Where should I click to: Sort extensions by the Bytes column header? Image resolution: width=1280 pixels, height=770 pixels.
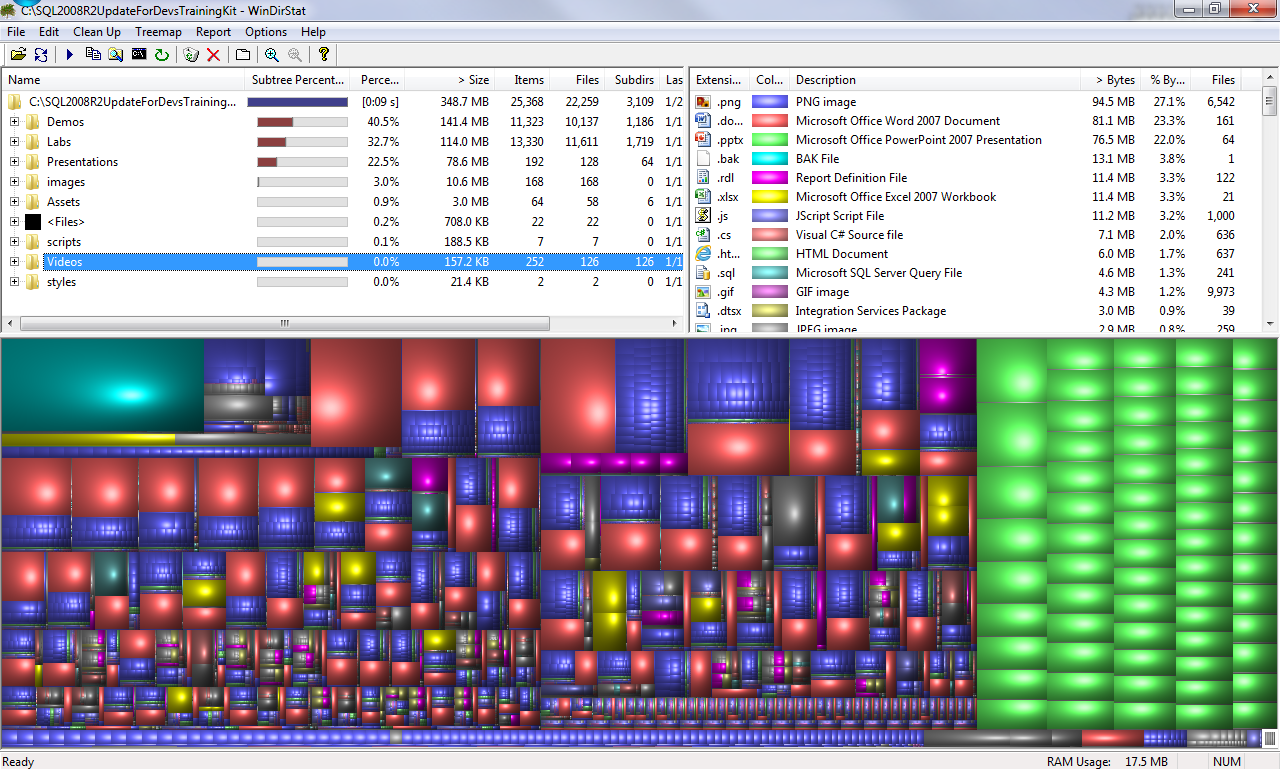tap(1111, 80)
